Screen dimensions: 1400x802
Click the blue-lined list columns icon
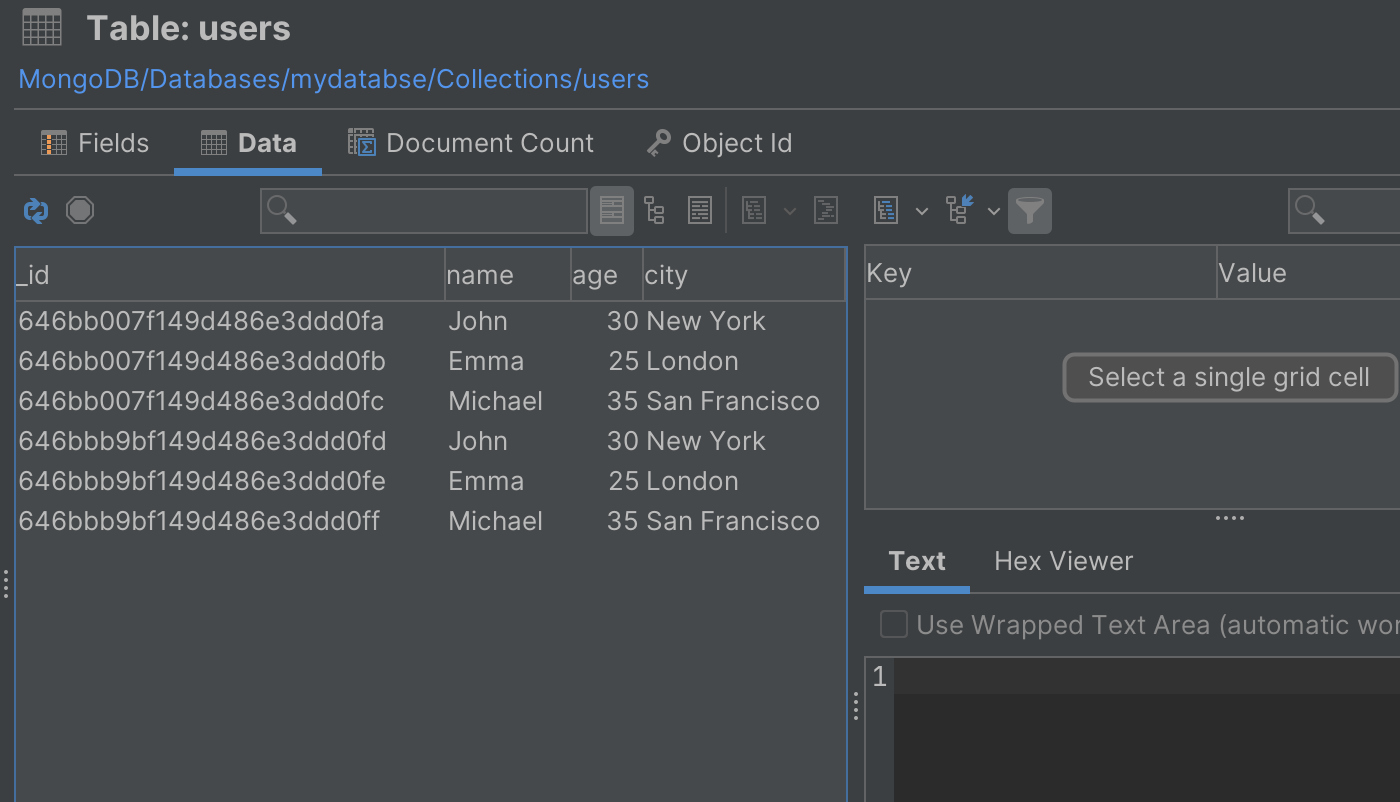pos(886,211)
